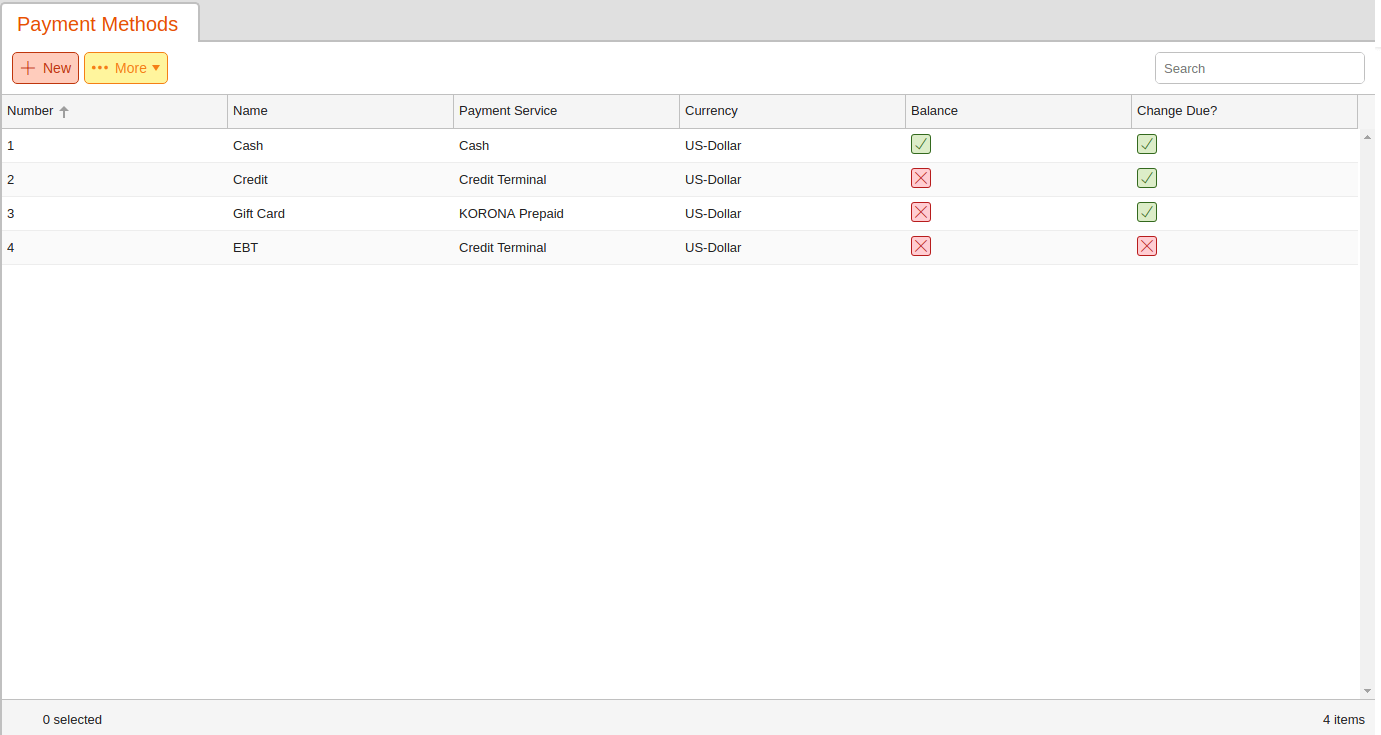
Task: Sort by the Number column header
Action: click(114, 111)
